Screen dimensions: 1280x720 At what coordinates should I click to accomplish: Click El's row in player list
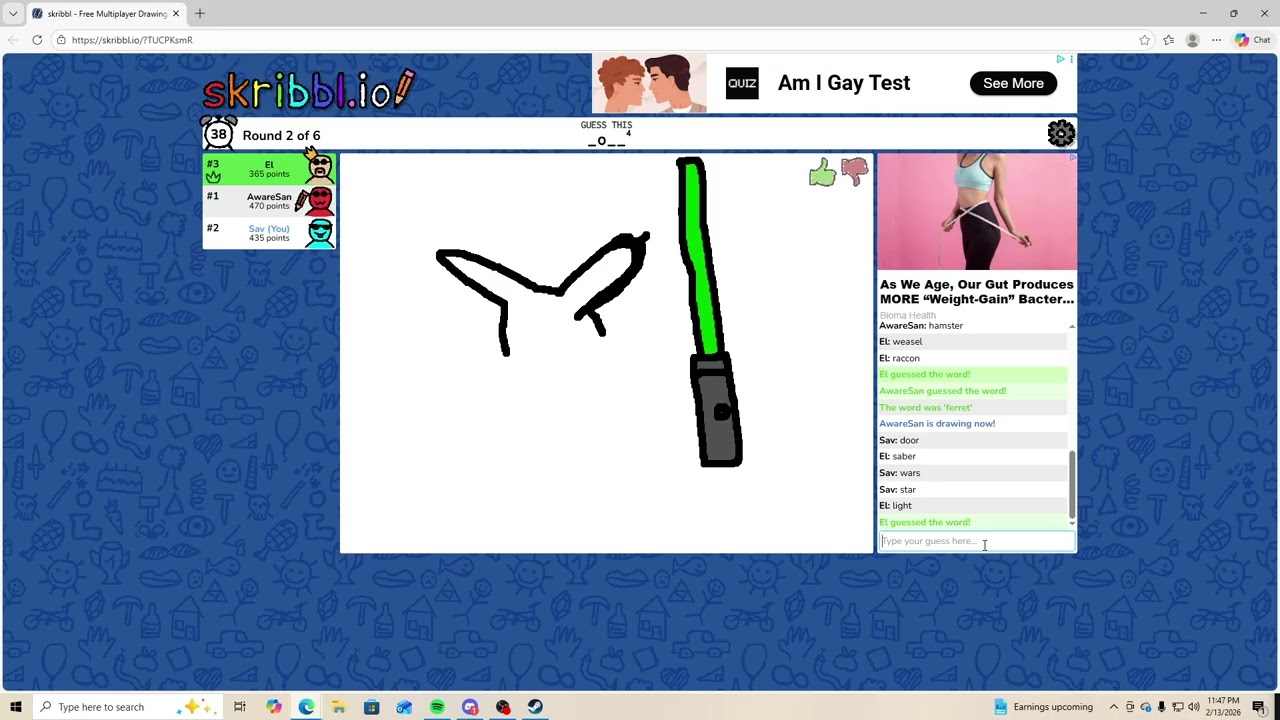269,169
